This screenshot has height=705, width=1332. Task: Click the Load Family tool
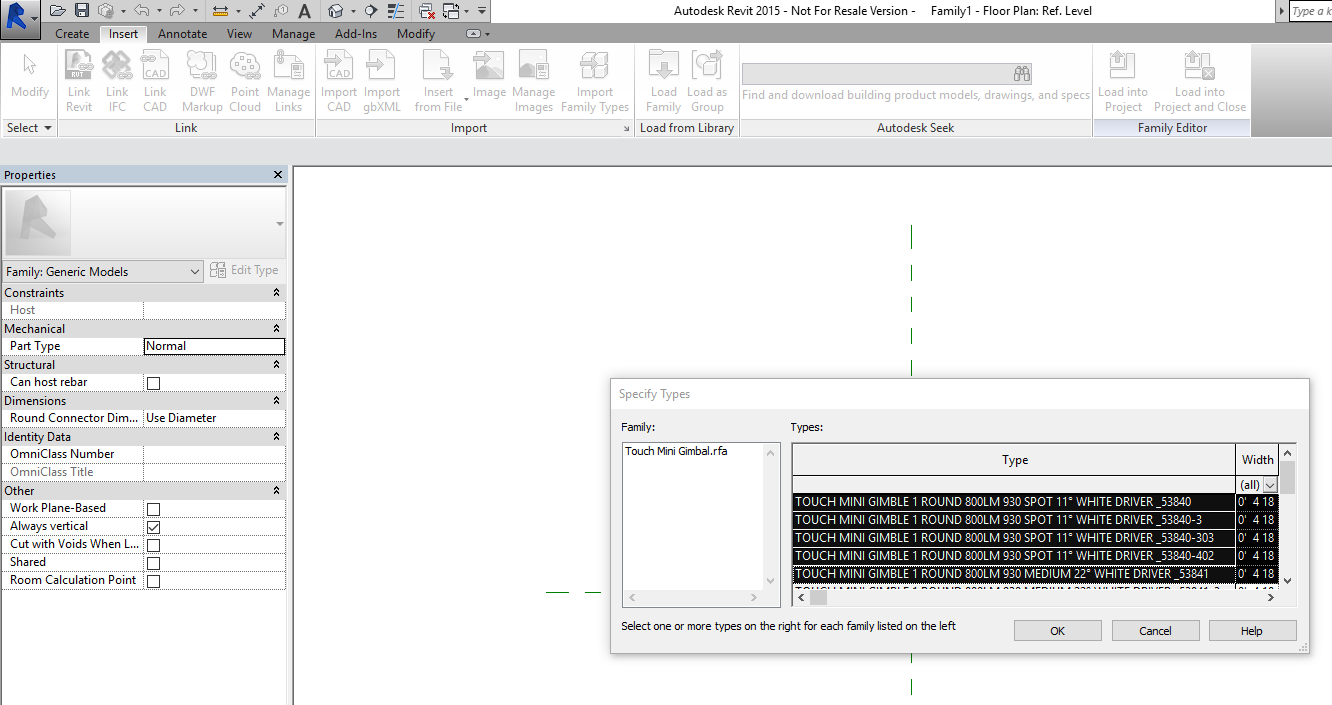click(664, 82)
